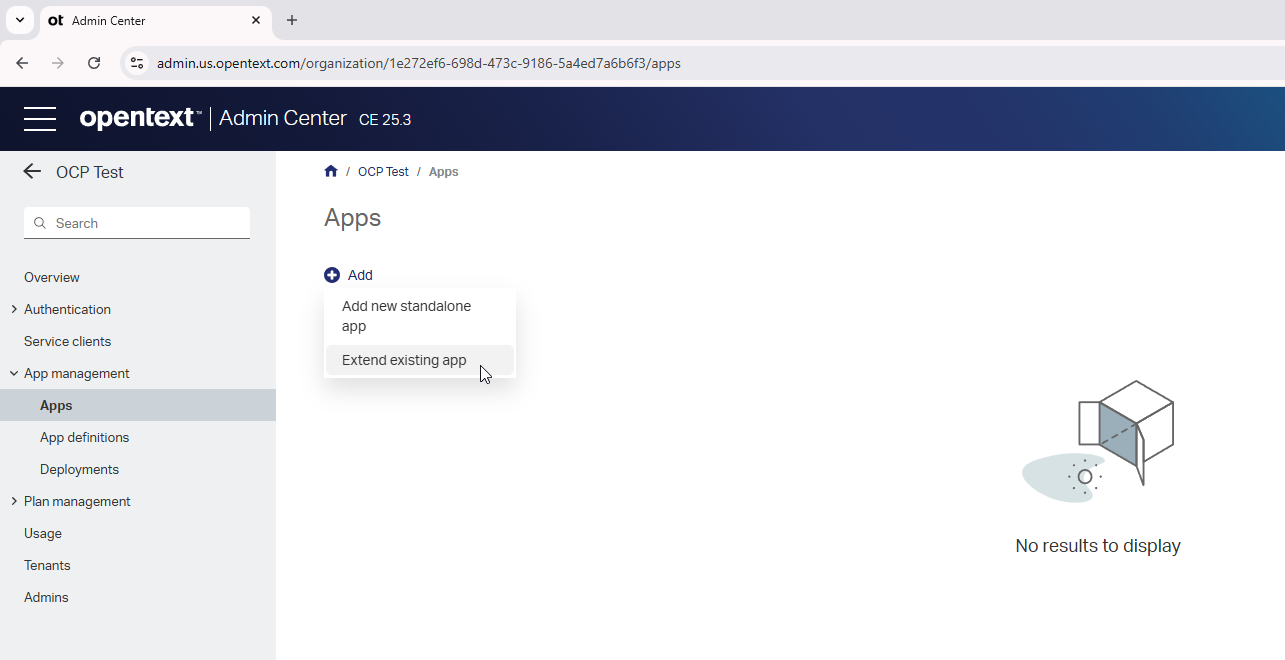Reload the page

(94, 63)
